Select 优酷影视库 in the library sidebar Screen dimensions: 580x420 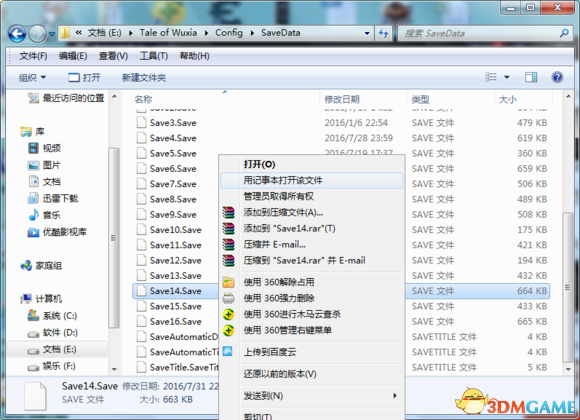pyautogui.click(x=57, y=232)
